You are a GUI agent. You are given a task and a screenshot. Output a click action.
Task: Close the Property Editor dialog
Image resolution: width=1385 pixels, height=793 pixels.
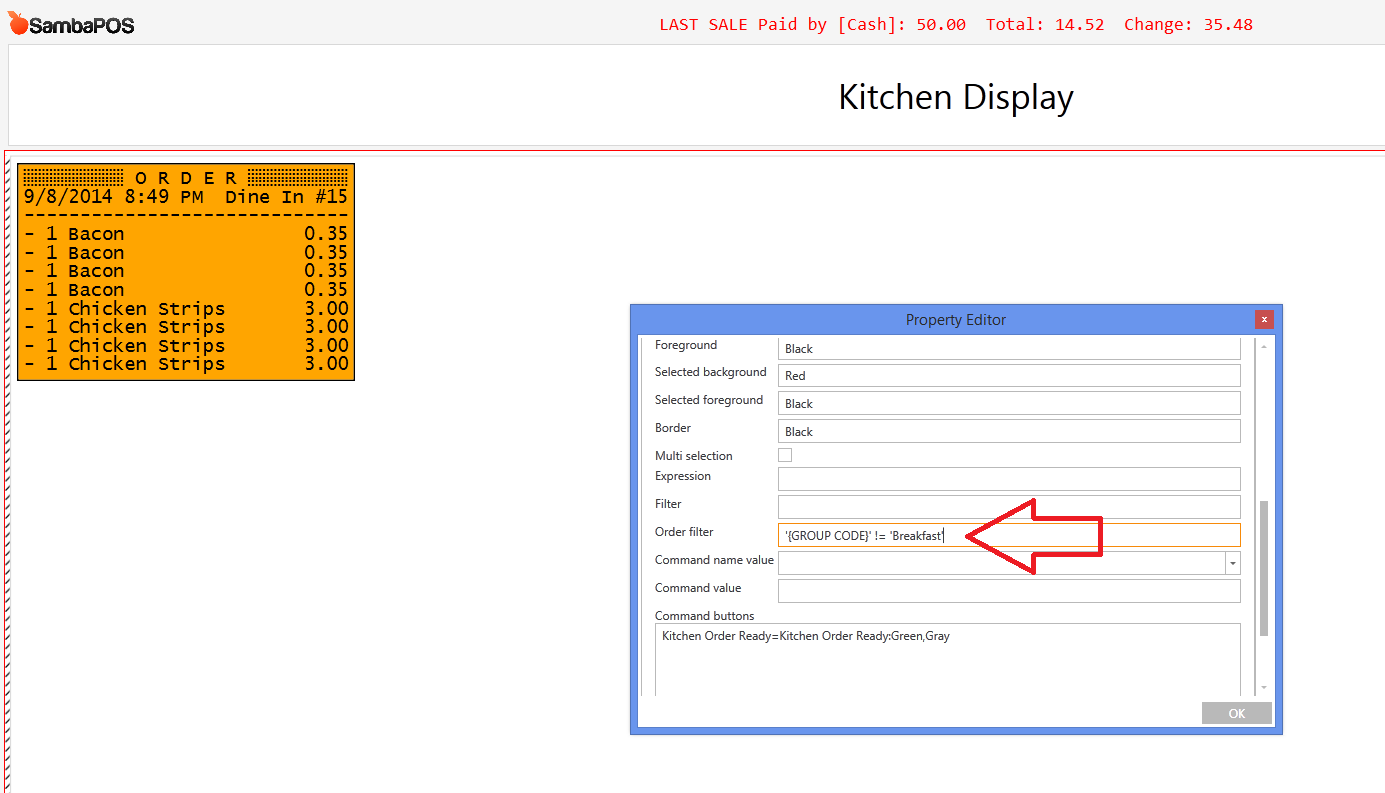1264,320
